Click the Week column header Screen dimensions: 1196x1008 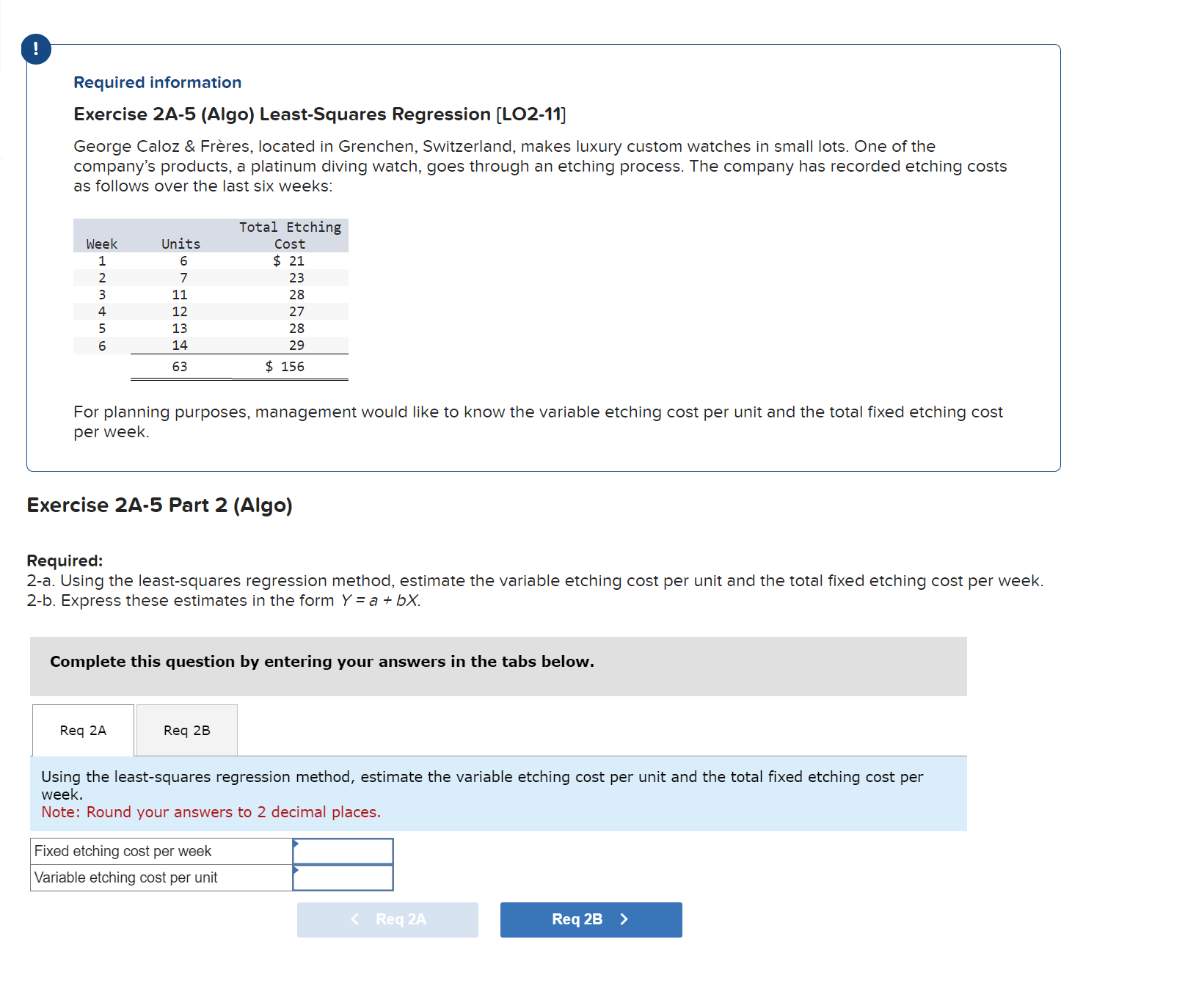coord(101,244)
